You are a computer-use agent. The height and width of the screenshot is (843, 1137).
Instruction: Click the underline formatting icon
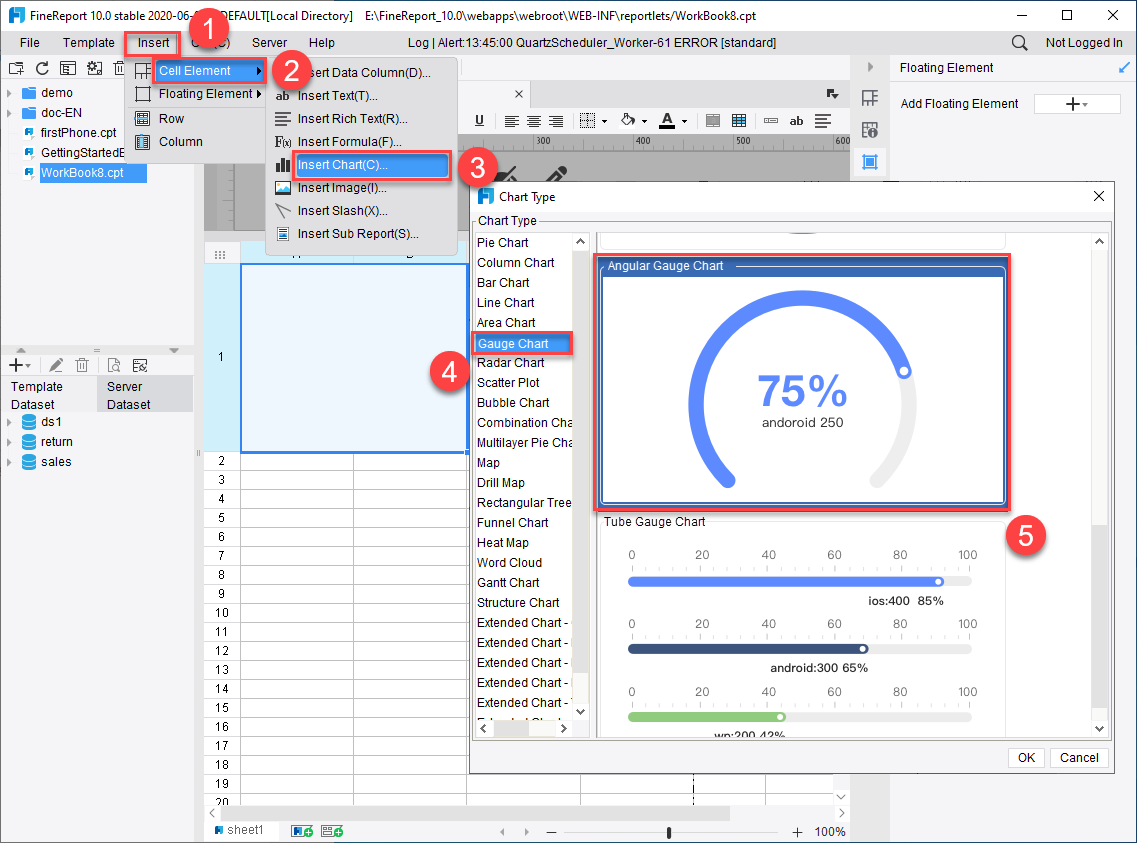479,121
